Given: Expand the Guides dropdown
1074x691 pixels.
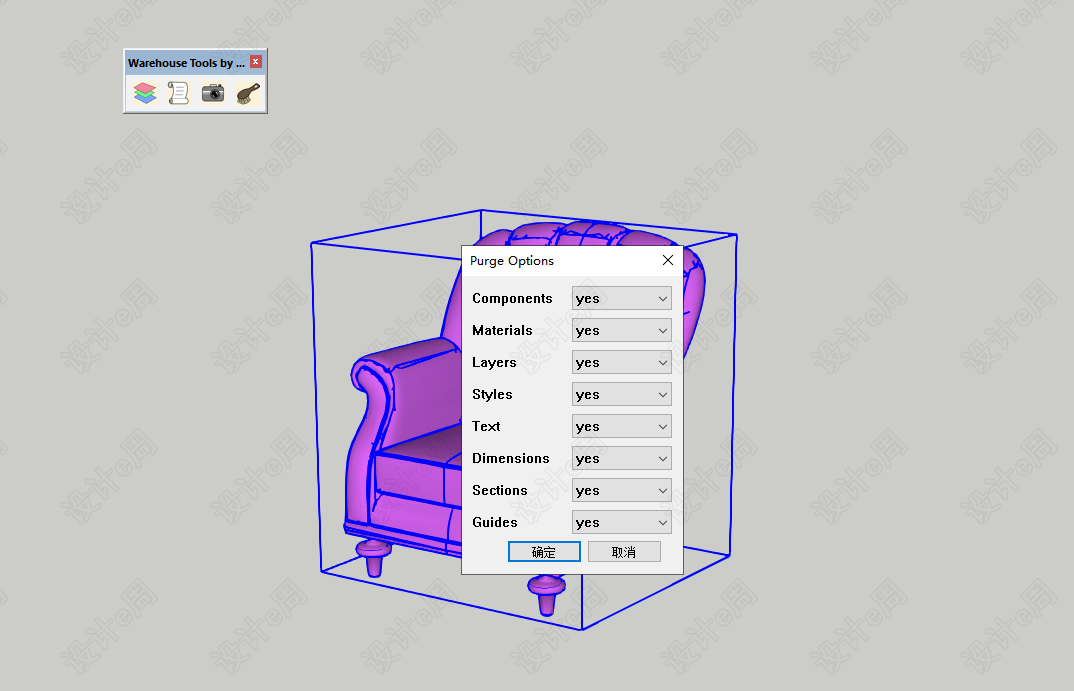Looking at the screenshot, I should [621, 522].
